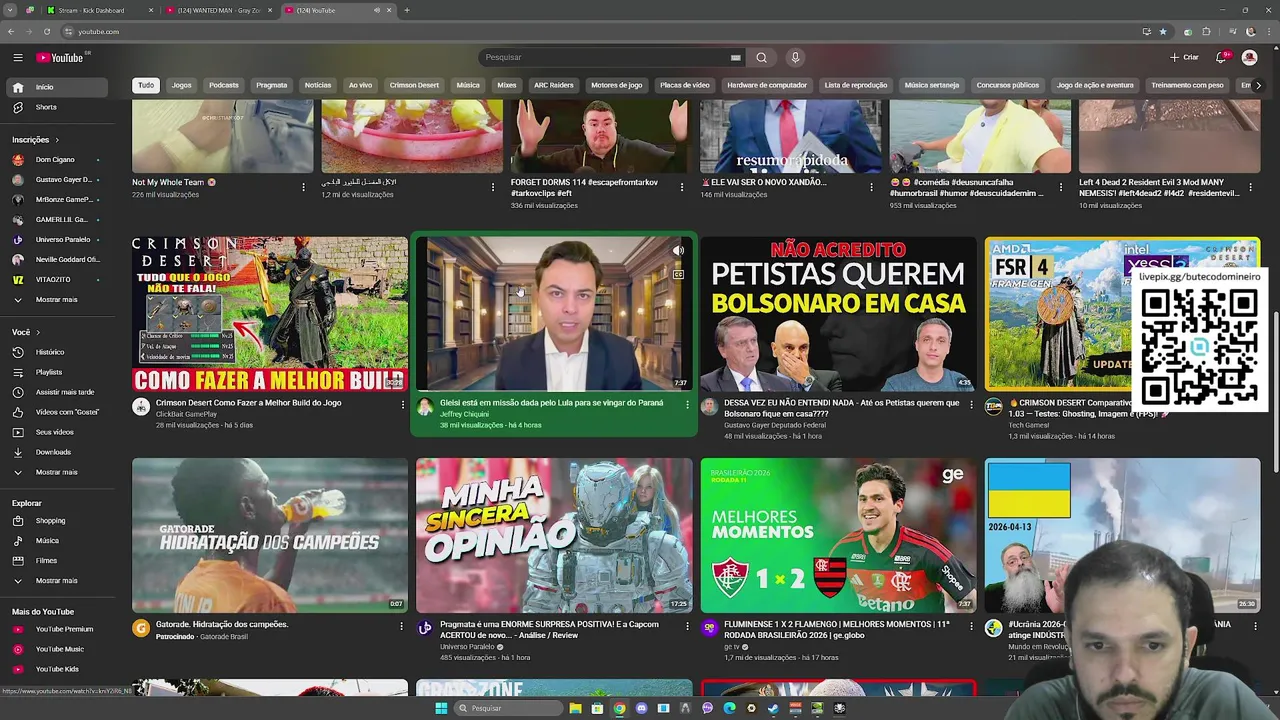Select the Podcasts filter chip

(224, 85)
